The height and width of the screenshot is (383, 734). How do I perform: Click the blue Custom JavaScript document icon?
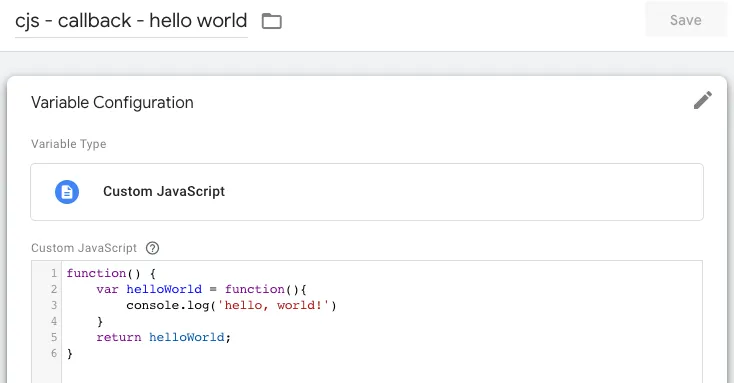67,192
